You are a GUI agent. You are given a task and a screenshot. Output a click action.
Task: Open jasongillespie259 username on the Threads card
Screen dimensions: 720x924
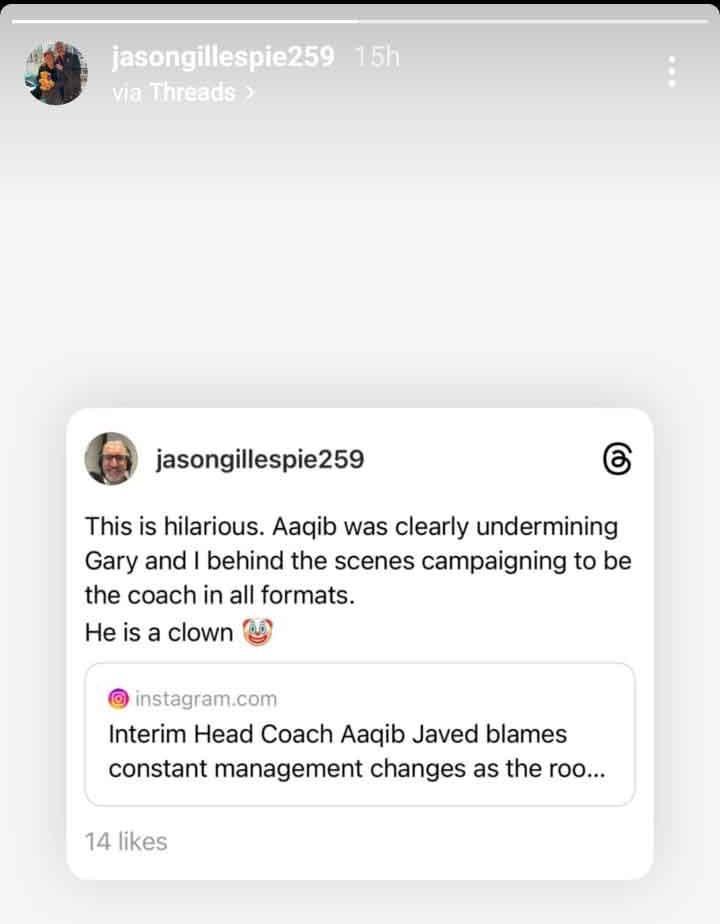[x=260, y=460]
